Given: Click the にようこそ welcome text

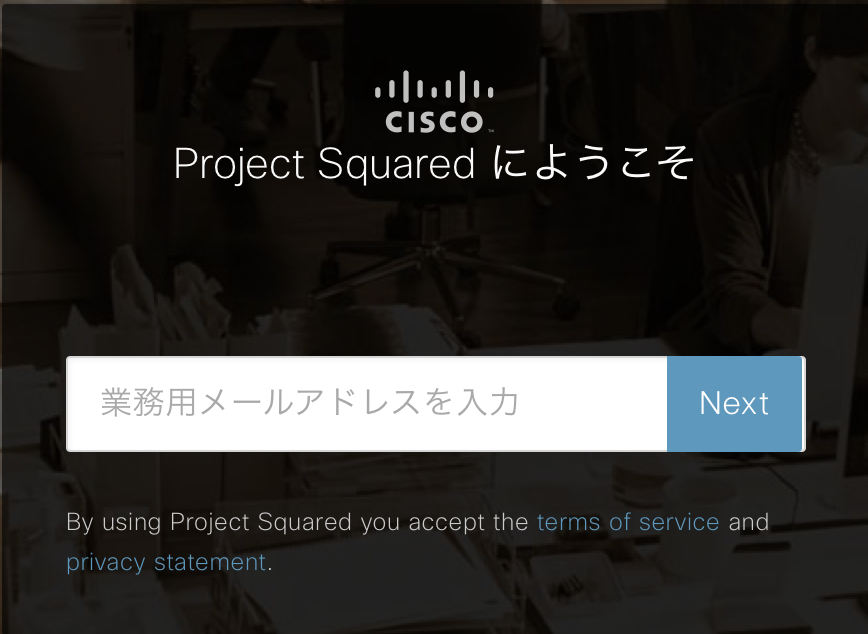Looking at the screenshot, I should 593,165.
